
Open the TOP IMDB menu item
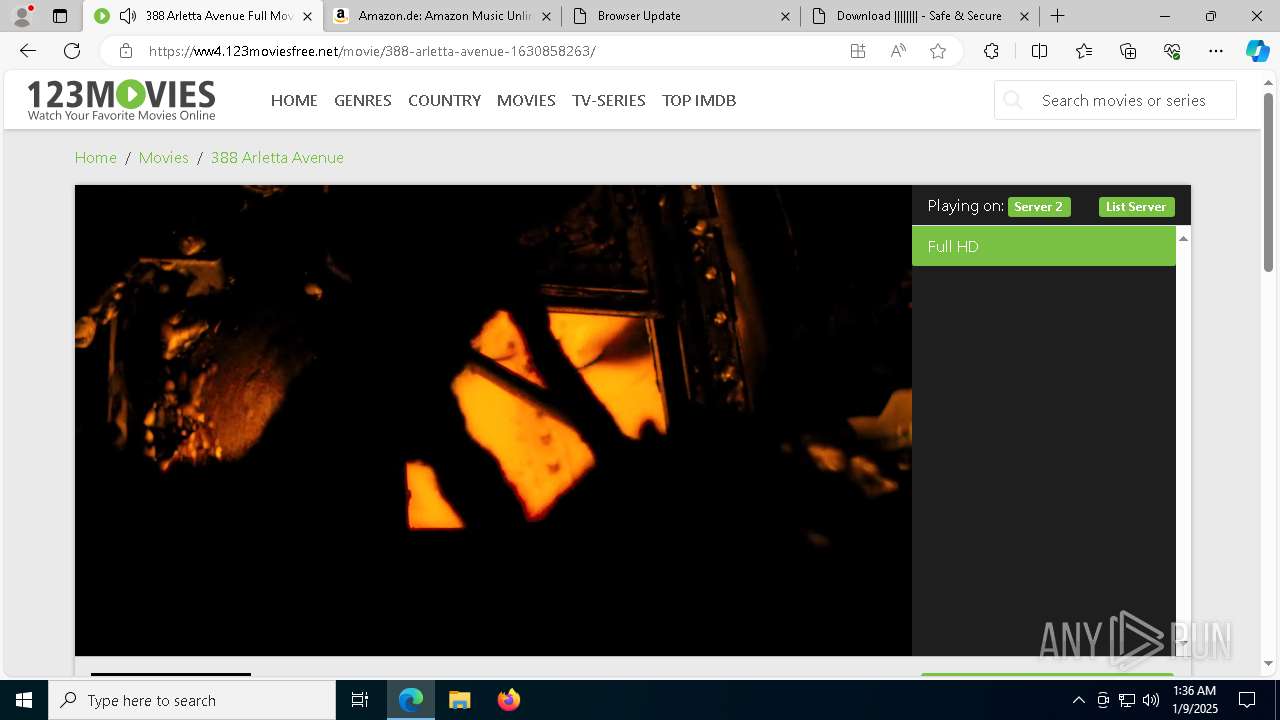click(699, 100)
